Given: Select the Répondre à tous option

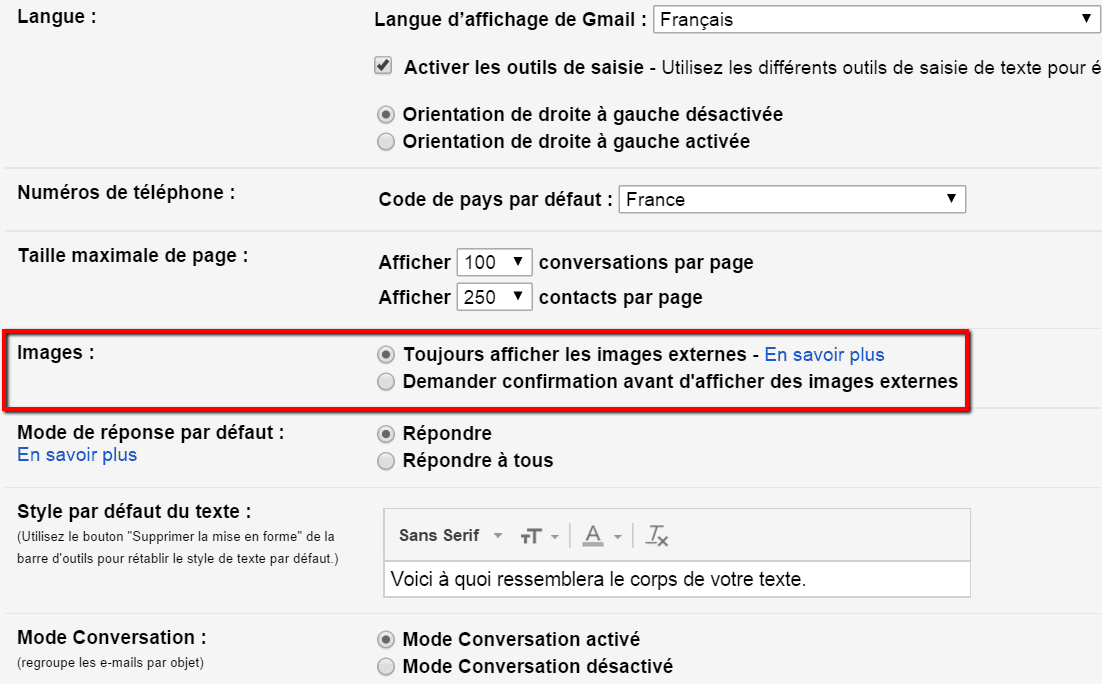Looking at the screenshot, I should click(386, 461).
